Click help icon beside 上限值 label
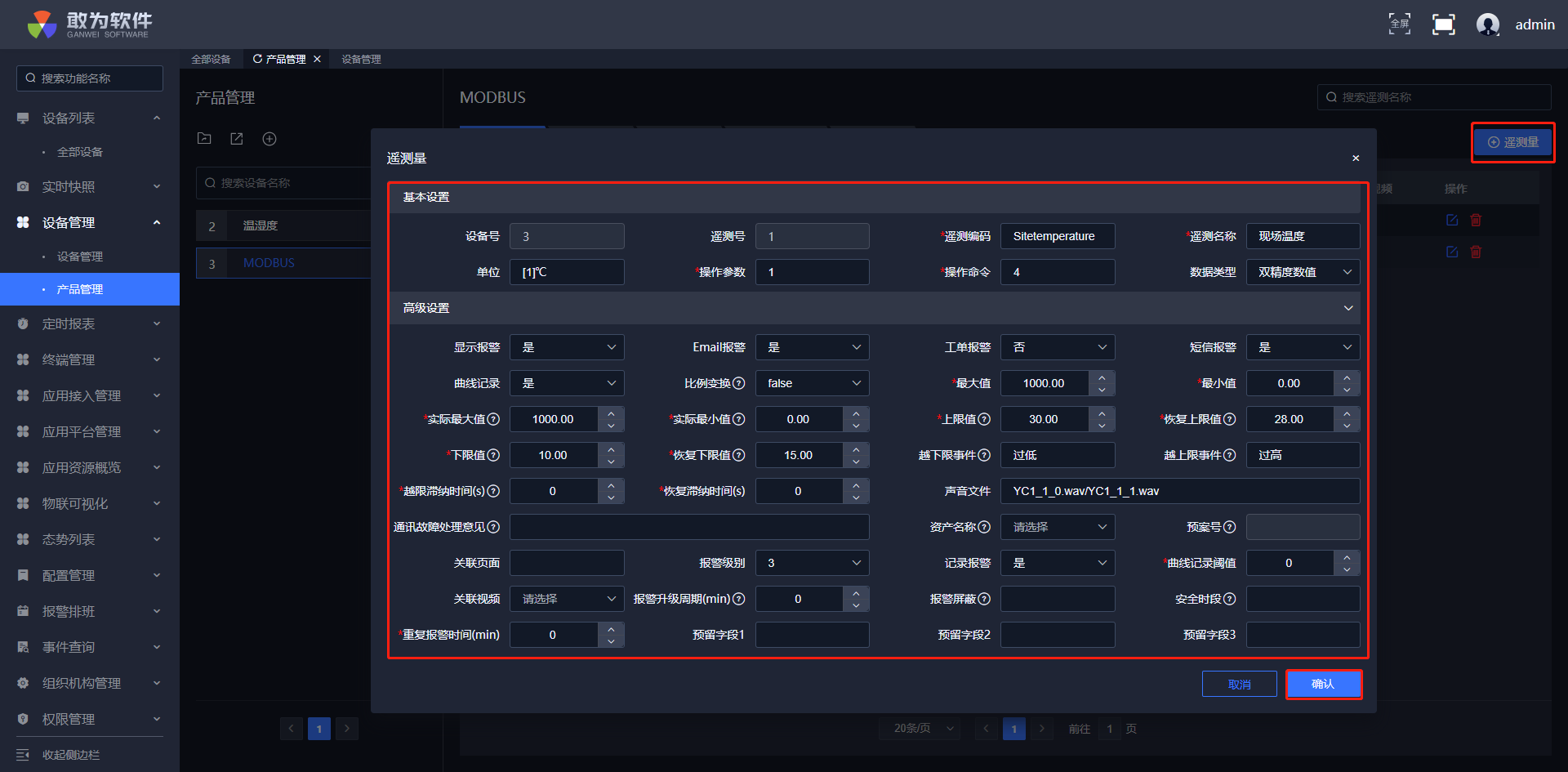The image size is (1568, 772). (x=984, y=419)
